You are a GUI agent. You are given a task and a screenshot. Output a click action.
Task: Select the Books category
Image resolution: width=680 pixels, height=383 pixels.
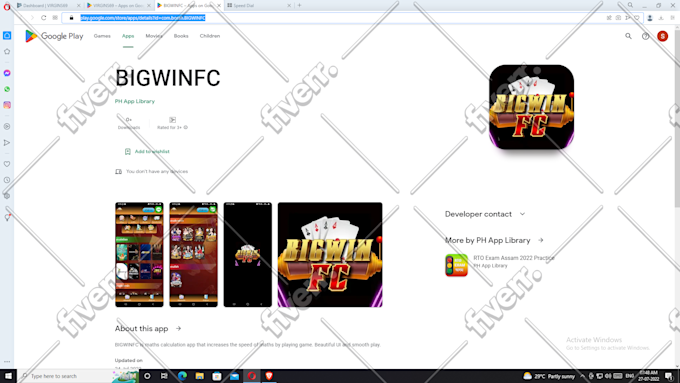181,36
